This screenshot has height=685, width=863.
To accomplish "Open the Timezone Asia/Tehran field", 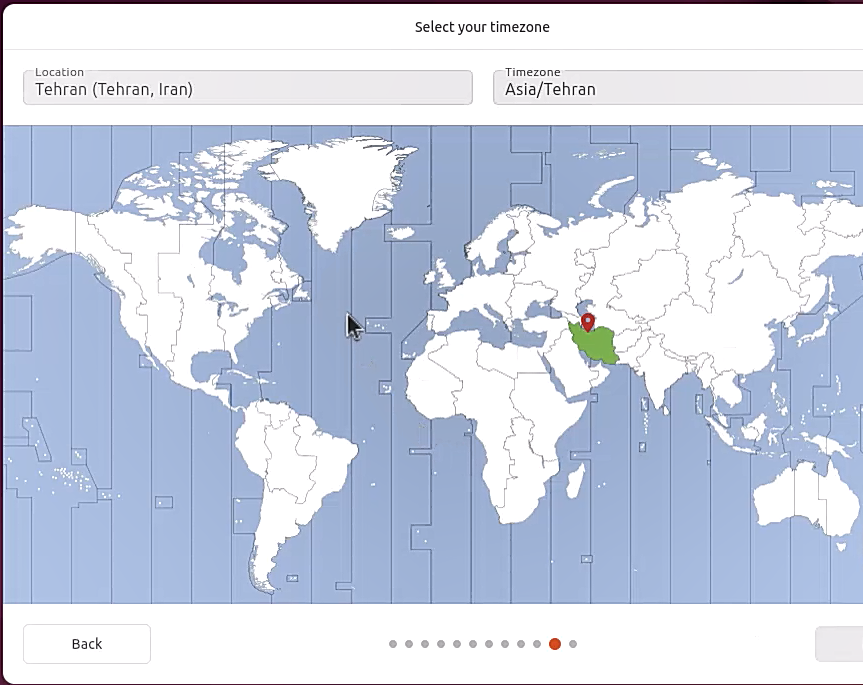I will tap(678, 88).
